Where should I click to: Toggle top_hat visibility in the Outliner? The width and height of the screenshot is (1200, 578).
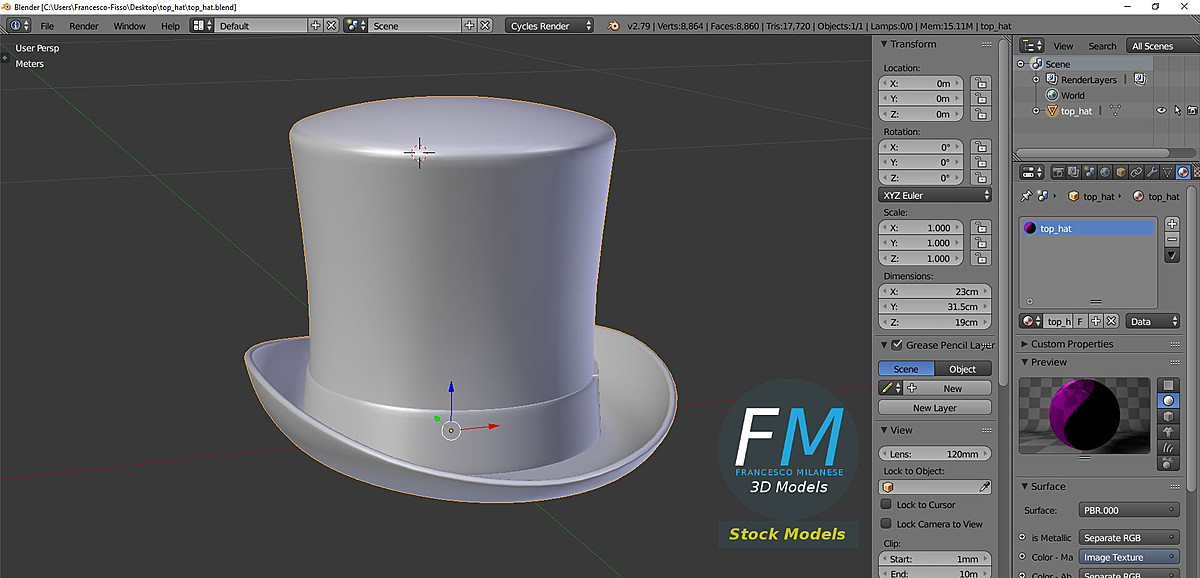click(1161, 110)
